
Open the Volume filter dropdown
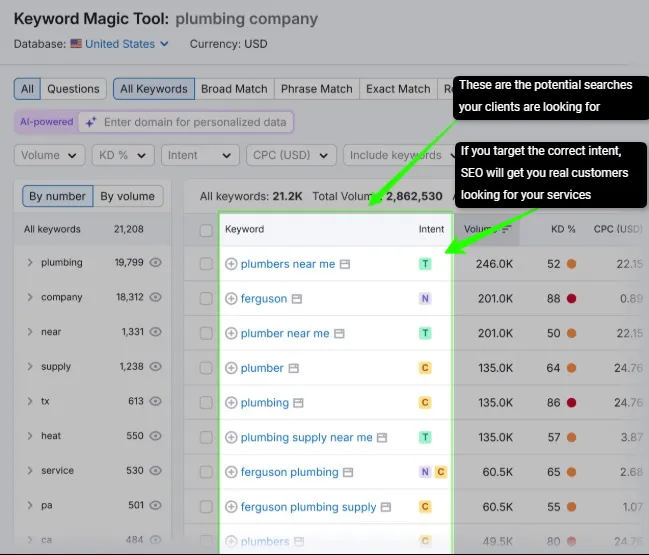click(x=49, y=155)
